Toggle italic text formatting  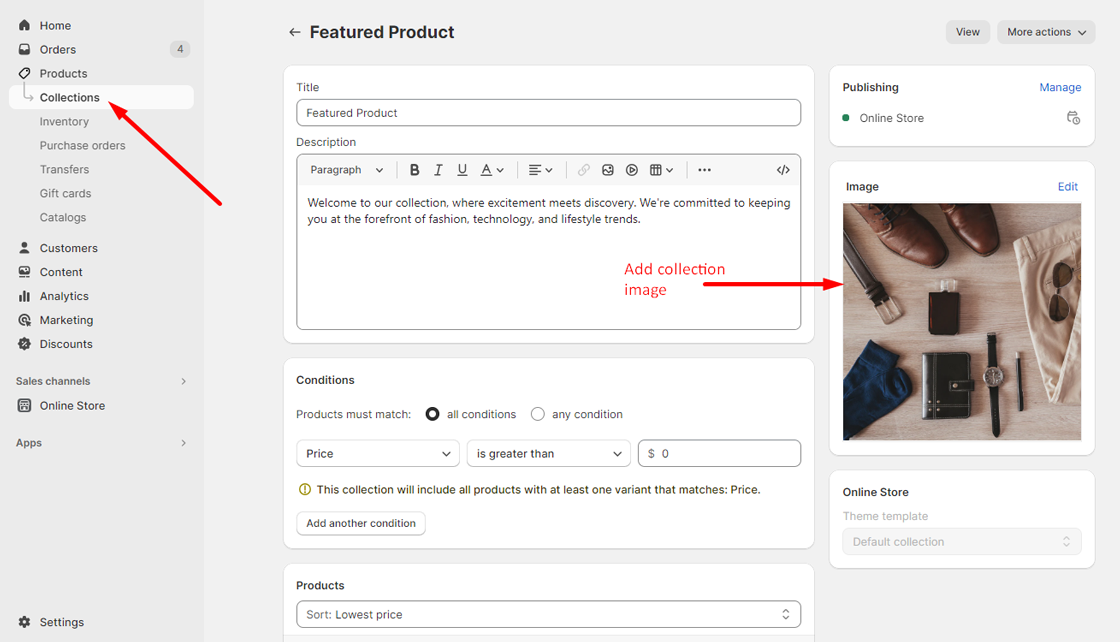point(438,170)
